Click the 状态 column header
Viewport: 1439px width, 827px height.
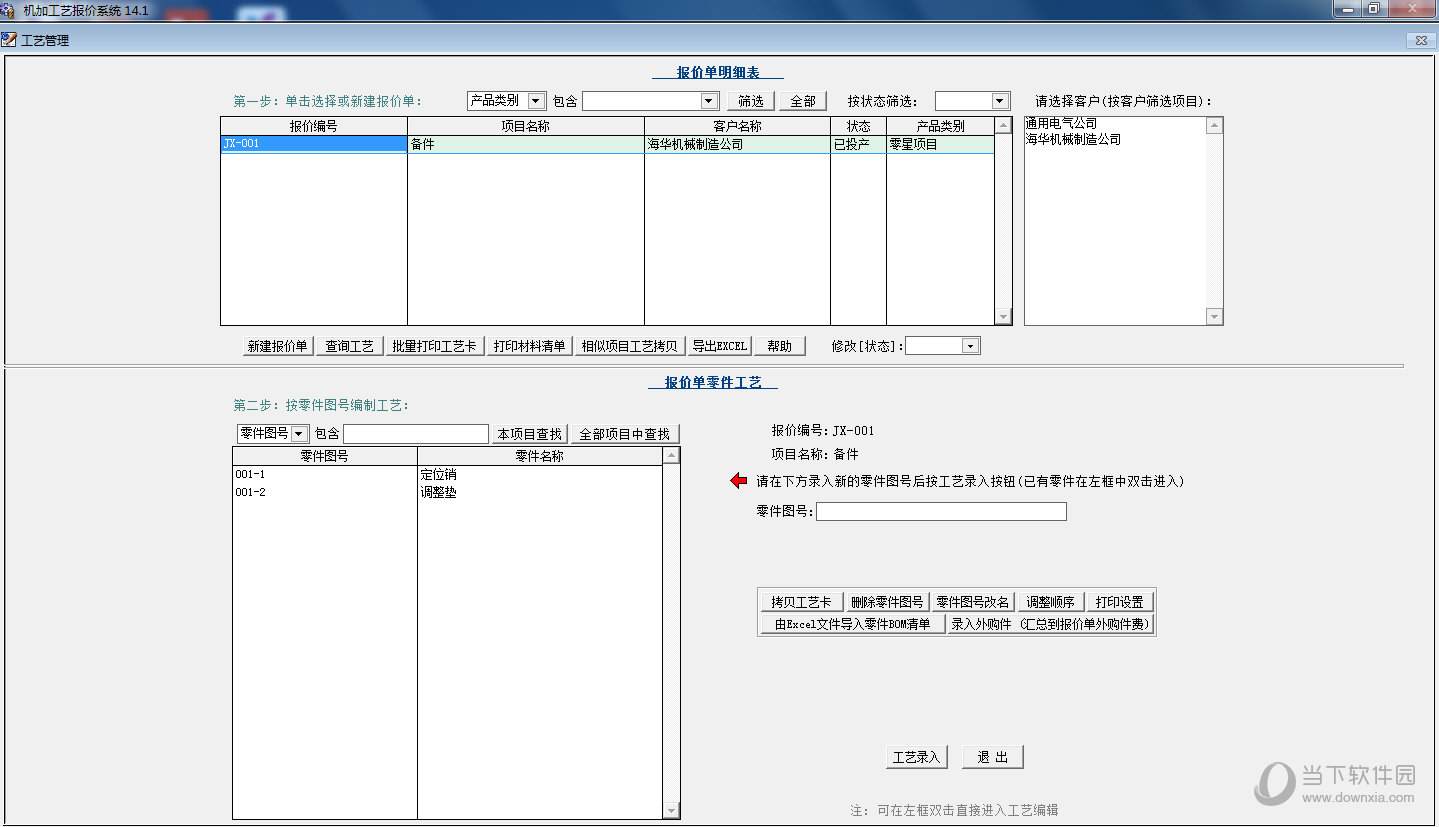click(x=858, y=126)
